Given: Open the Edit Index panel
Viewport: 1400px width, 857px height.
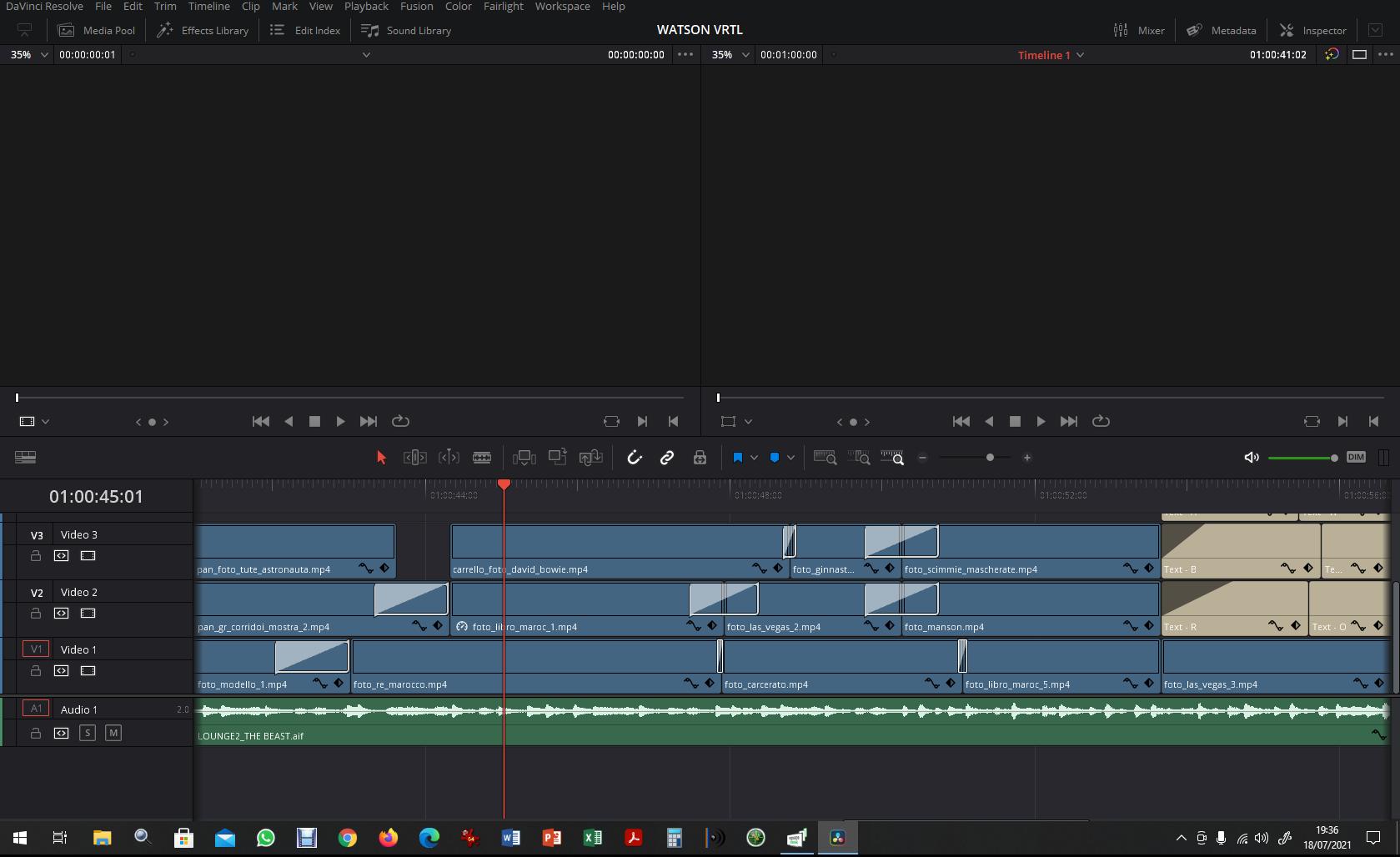Looking at the screenshot, I should (x=304, y=30).
